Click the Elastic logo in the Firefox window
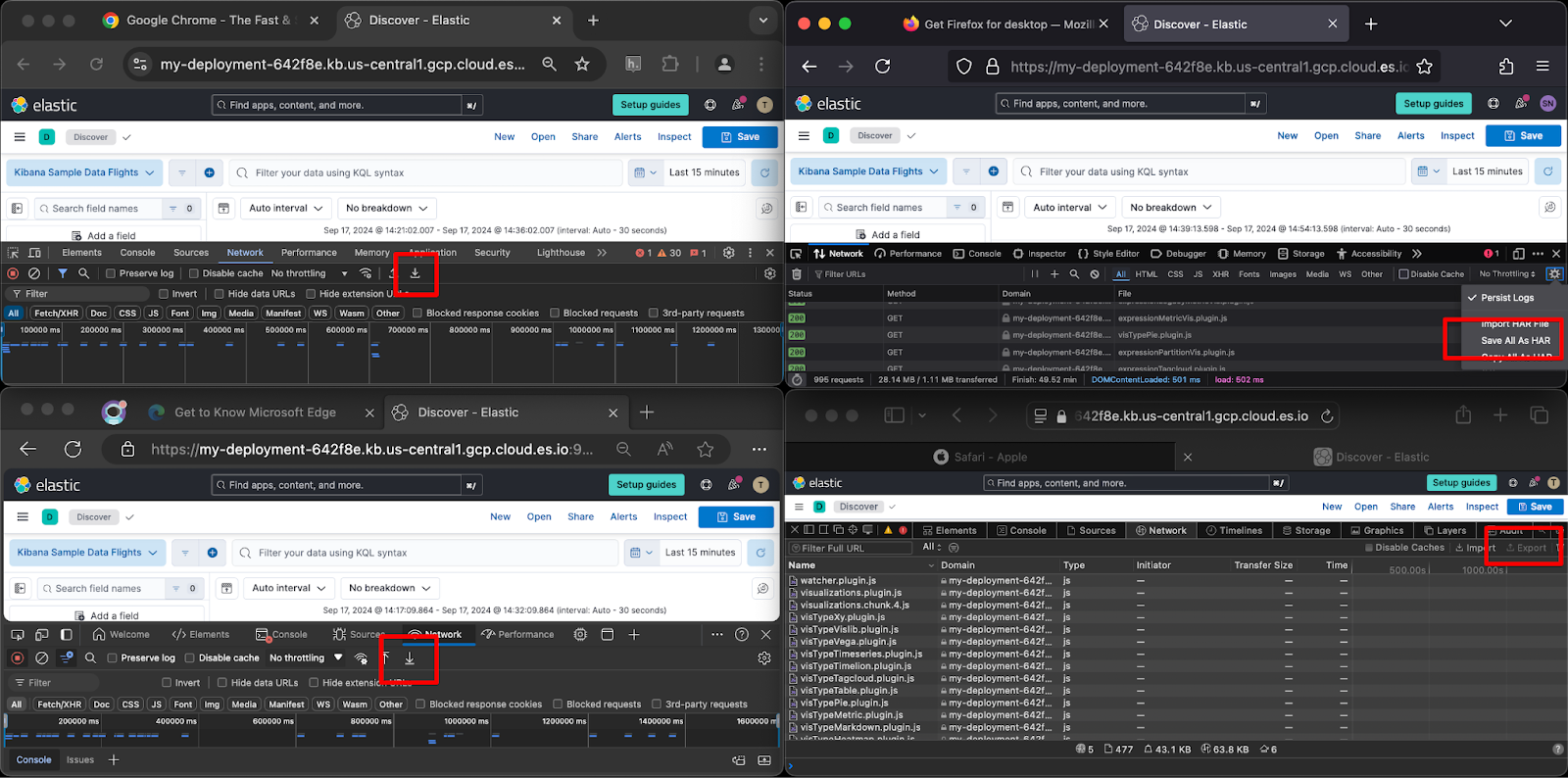This screenshot has height=778, width=1568. point(829,103)
